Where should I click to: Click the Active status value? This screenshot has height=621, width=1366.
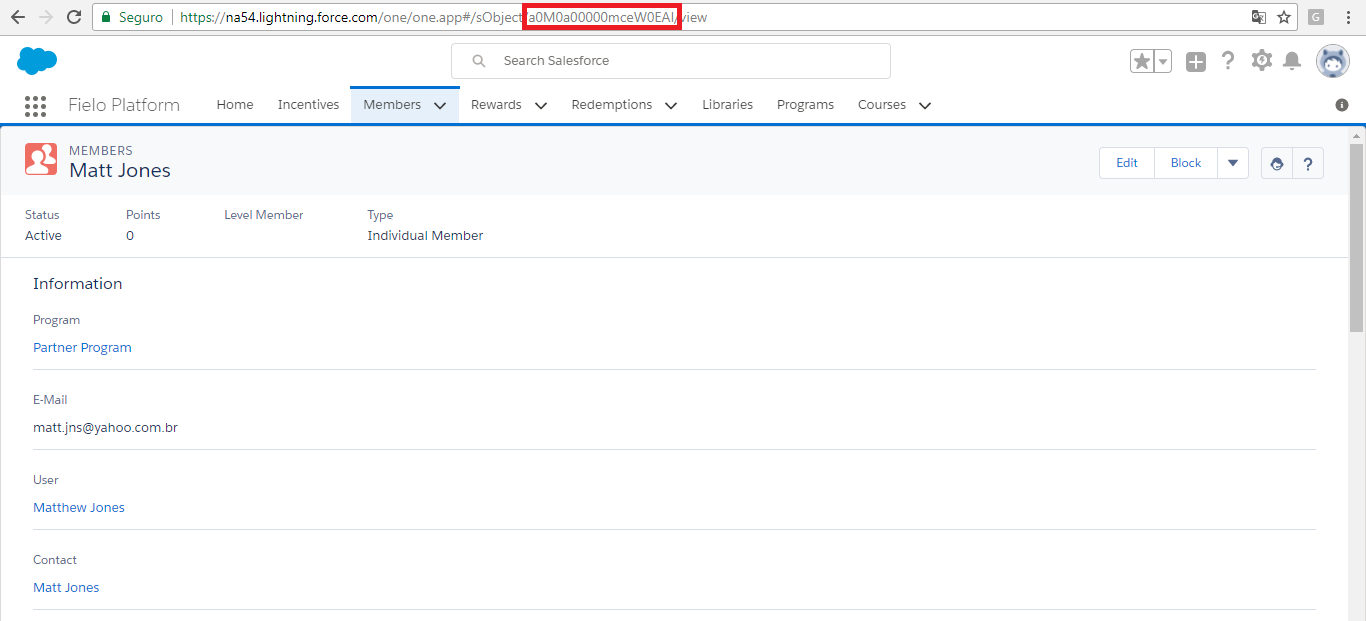(43, 236)
